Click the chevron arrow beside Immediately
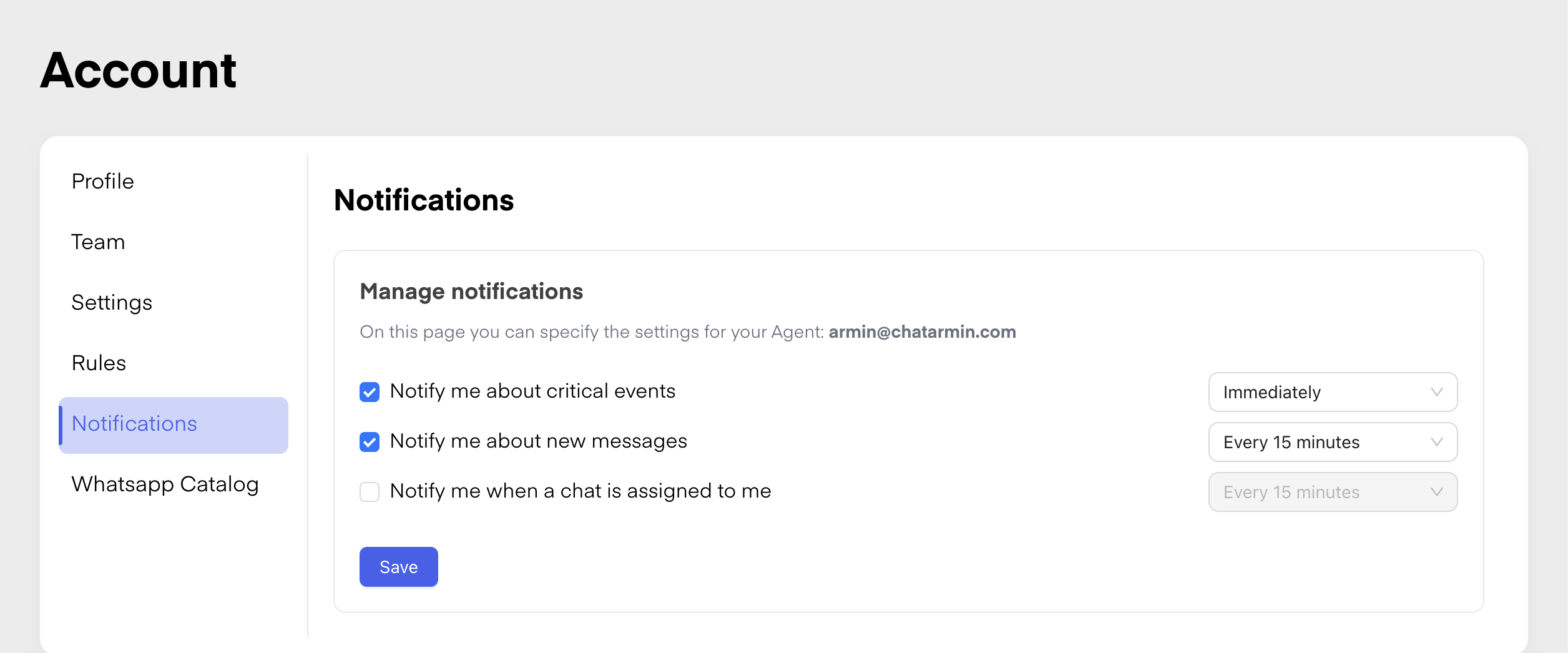Screen dimensions: 1568x653 coord(1436,392)
